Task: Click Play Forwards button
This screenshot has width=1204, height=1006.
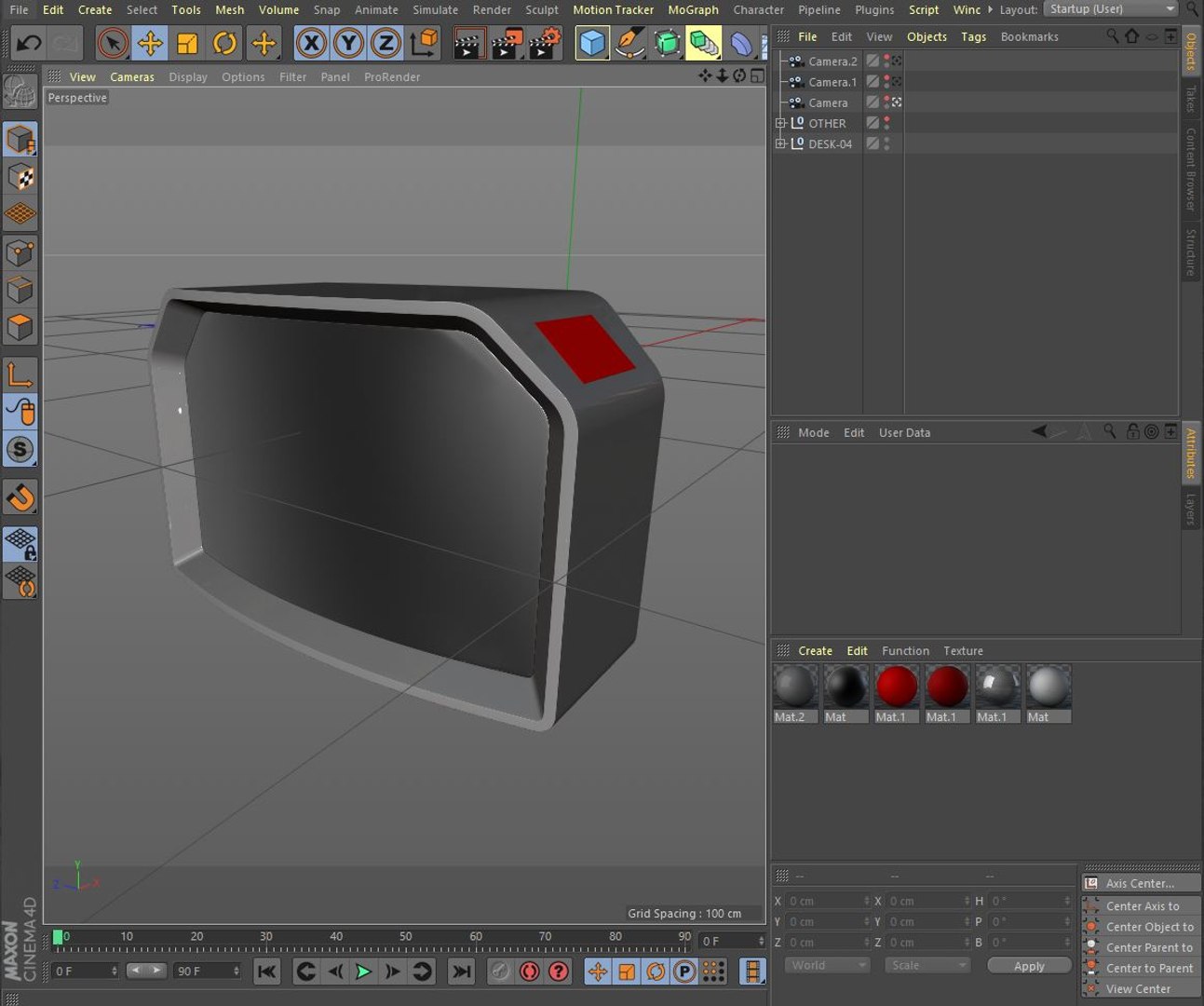Action: click(x=364, y=972)
